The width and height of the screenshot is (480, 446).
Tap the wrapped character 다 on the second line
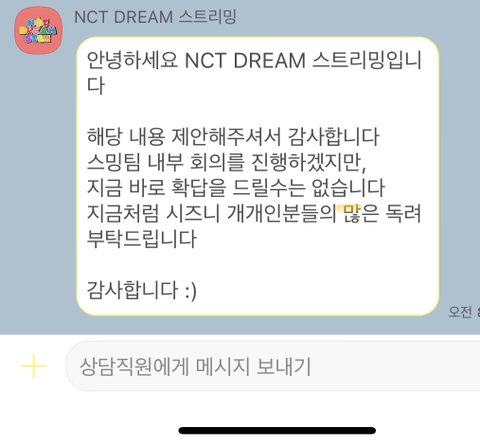(x=96, y=86)
